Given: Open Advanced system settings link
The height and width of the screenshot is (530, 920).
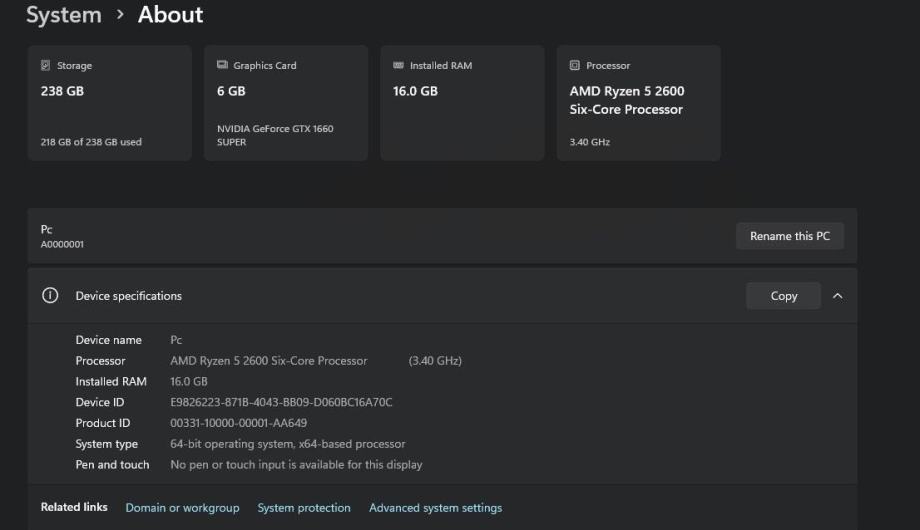Looking at the screenshot, I should coord(435,508).
